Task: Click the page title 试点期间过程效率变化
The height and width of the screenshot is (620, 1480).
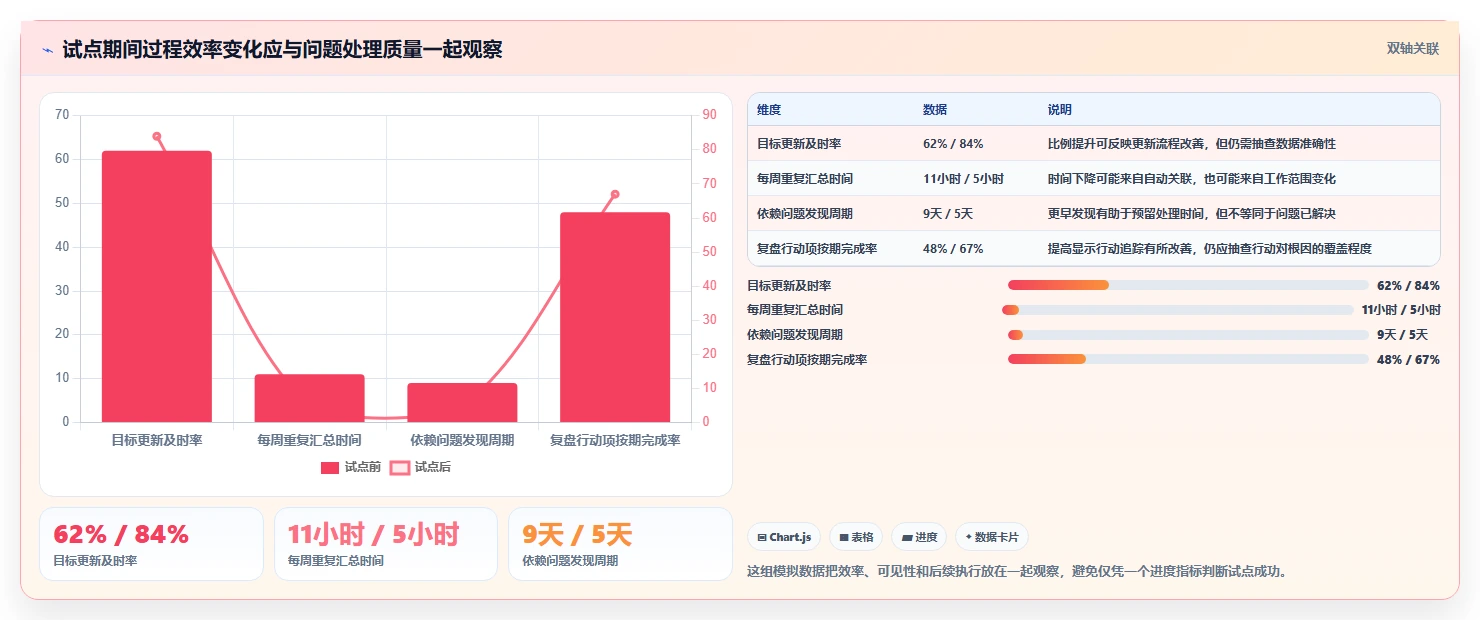Action: (282, 50)
